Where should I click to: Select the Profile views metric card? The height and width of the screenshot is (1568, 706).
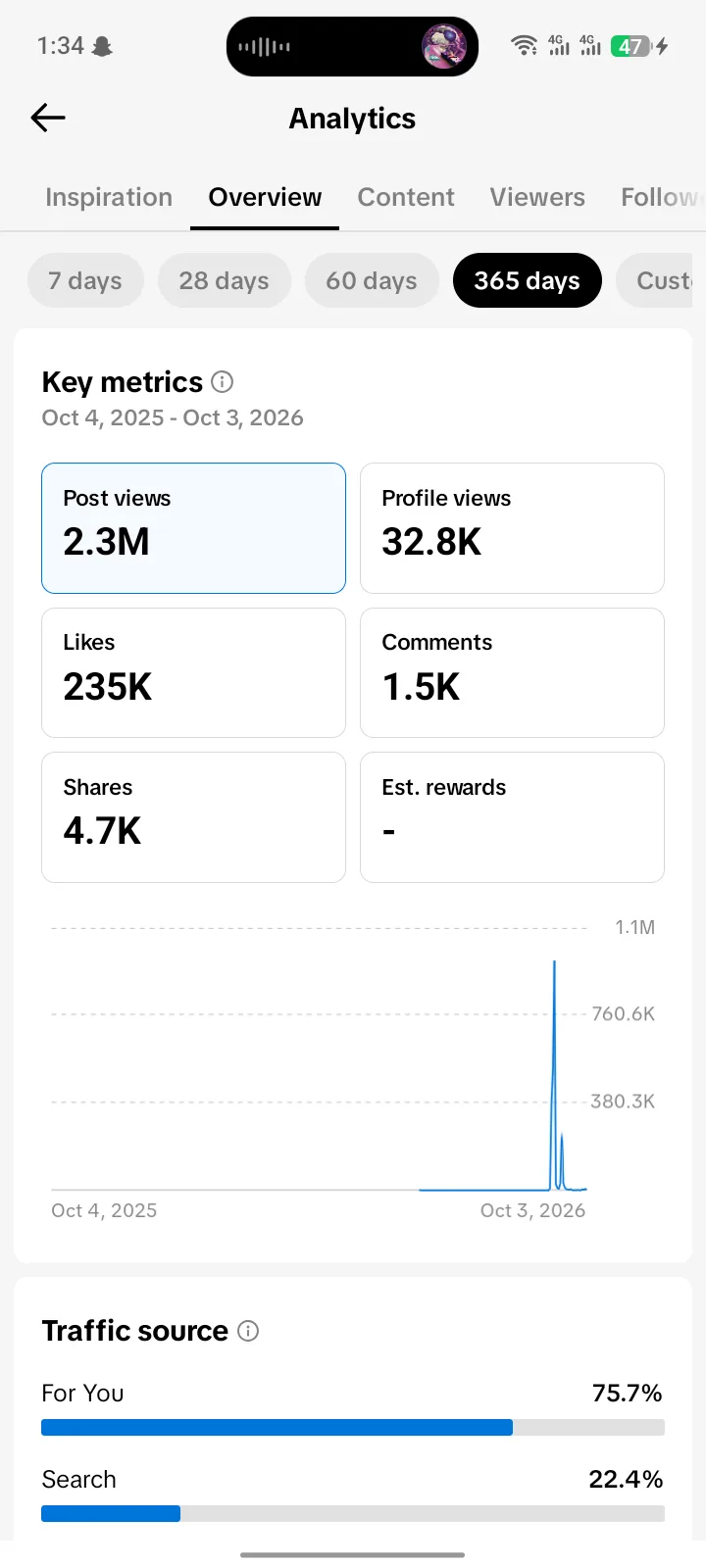point(512,528)
